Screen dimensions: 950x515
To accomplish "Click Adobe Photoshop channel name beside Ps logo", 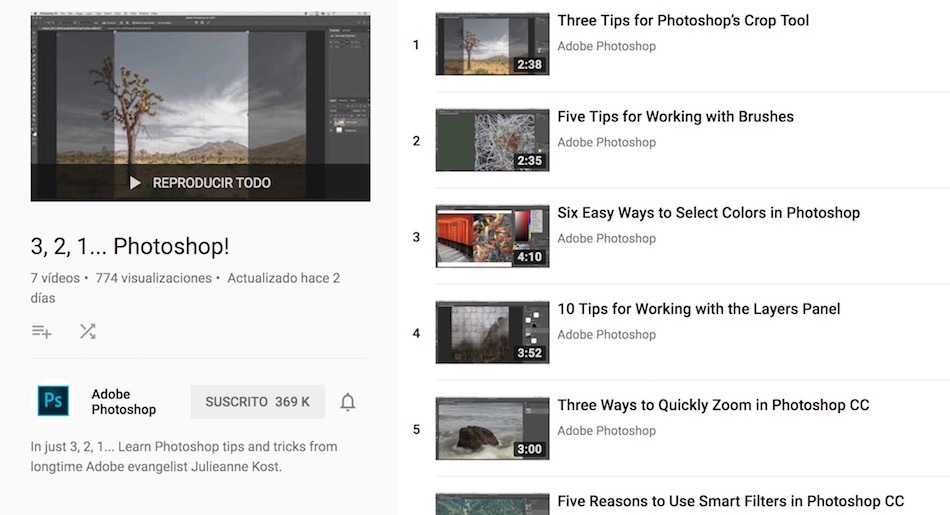I will point(124,402).
